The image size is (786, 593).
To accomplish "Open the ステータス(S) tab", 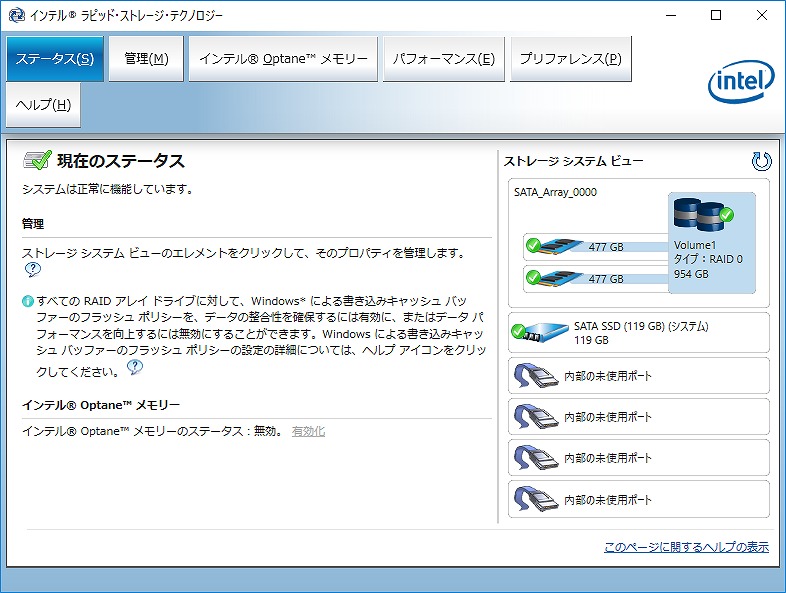I will coord(55,59).
